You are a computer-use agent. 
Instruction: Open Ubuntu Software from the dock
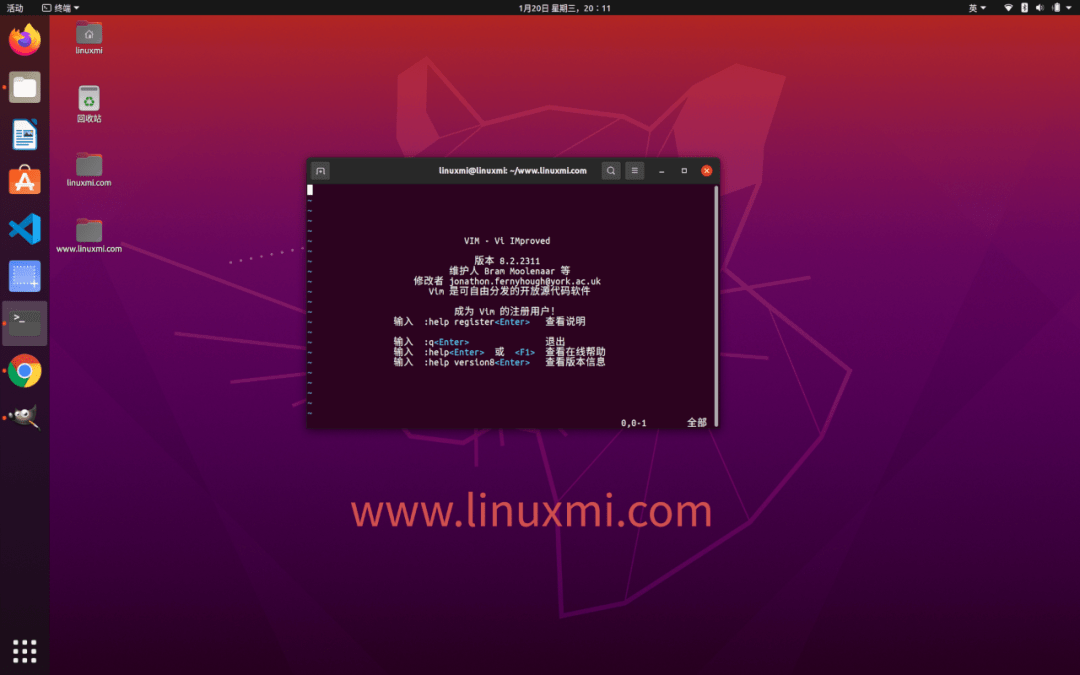pyautogui.click(x=24, y=181)
